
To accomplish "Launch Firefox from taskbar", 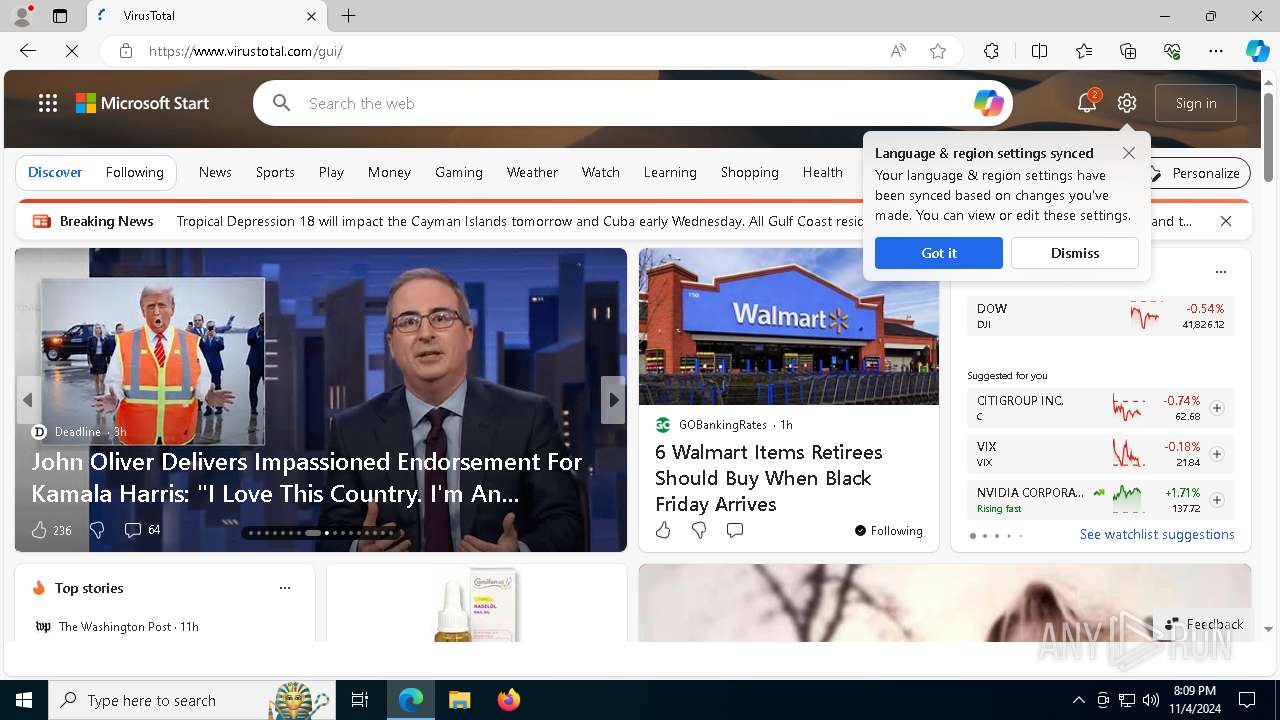I will [x=508, y=700].
